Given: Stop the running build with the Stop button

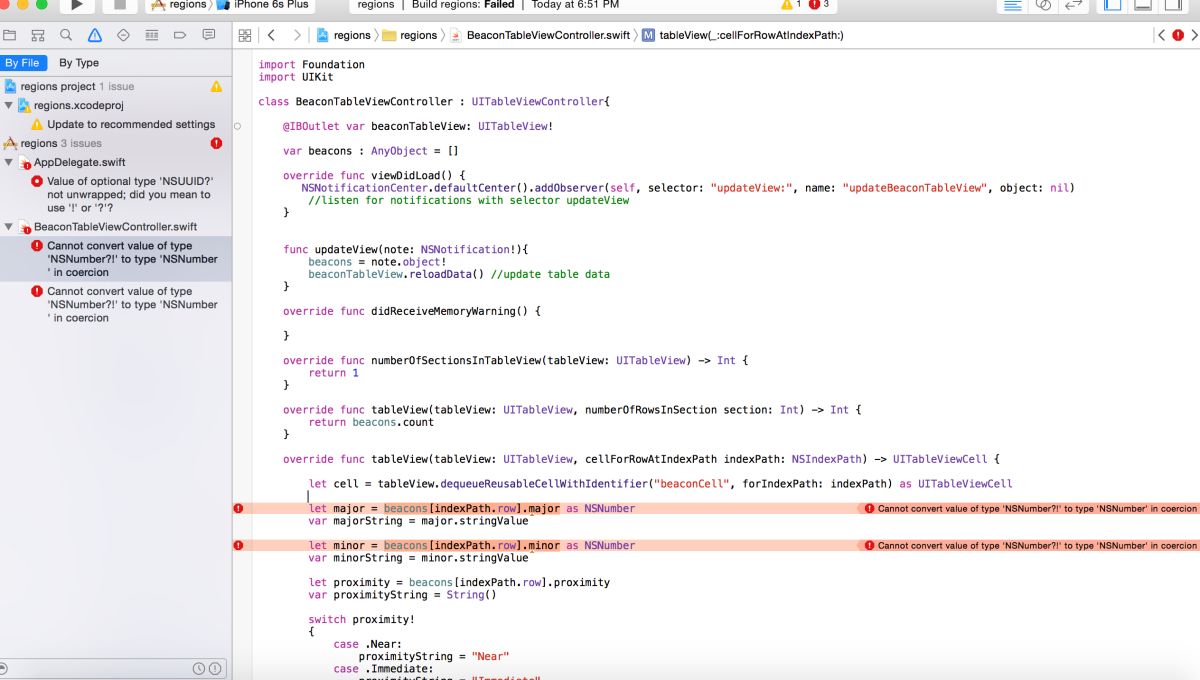Looking at the screenshot, I should tap(119, 5).
